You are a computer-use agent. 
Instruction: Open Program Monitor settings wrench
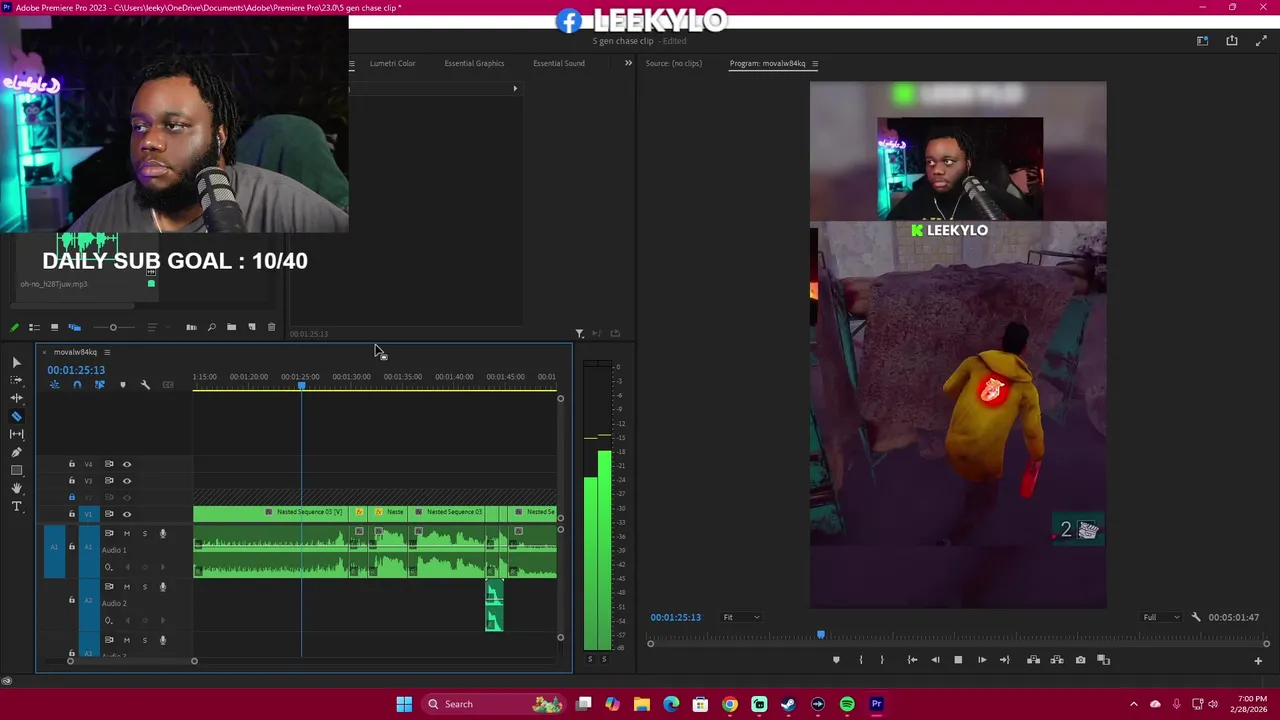tap(1196, 617)
